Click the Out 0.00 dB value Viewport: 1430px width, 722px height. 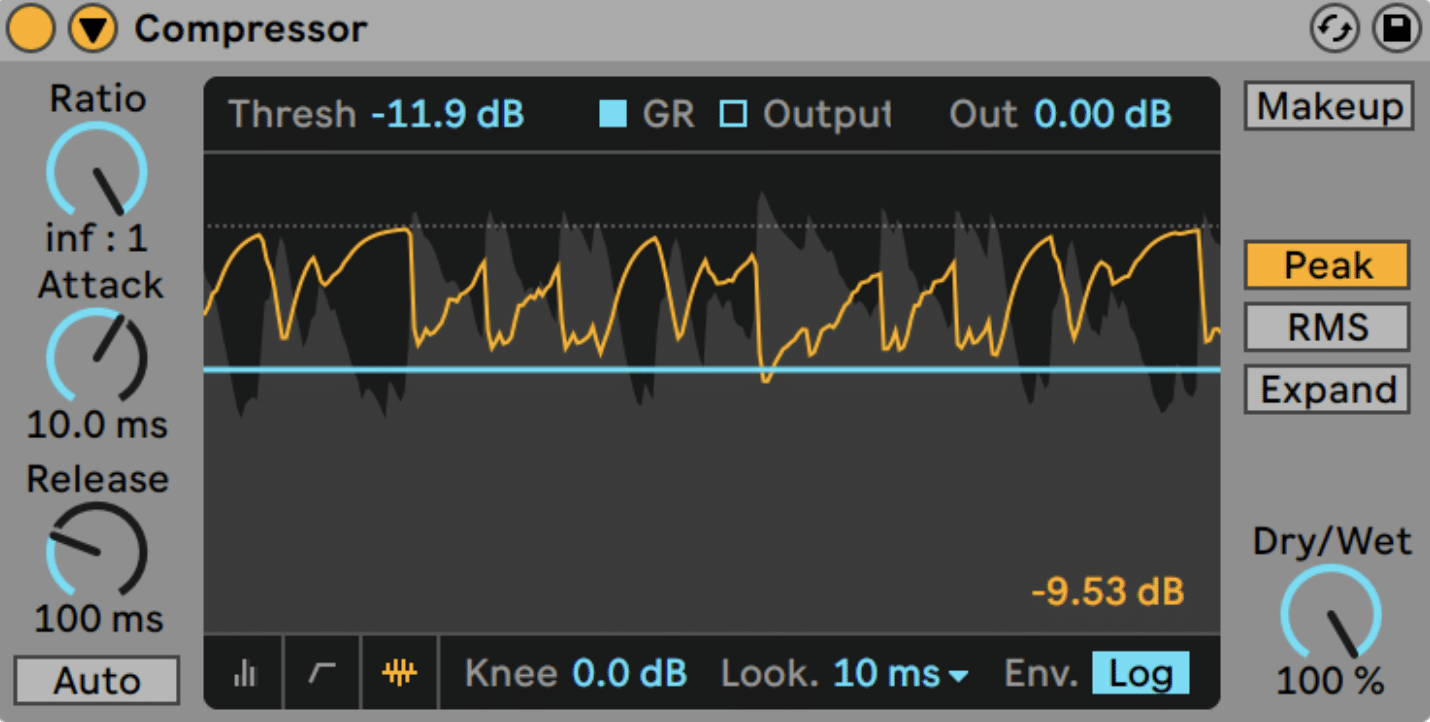click(1103, 115)
